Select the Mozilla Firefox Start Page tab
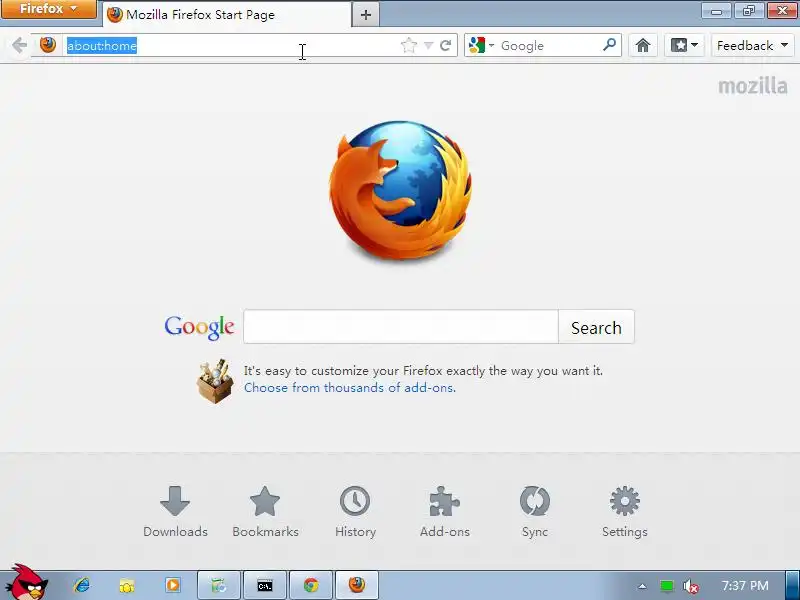800x600 pixels. tap(228, 15)
